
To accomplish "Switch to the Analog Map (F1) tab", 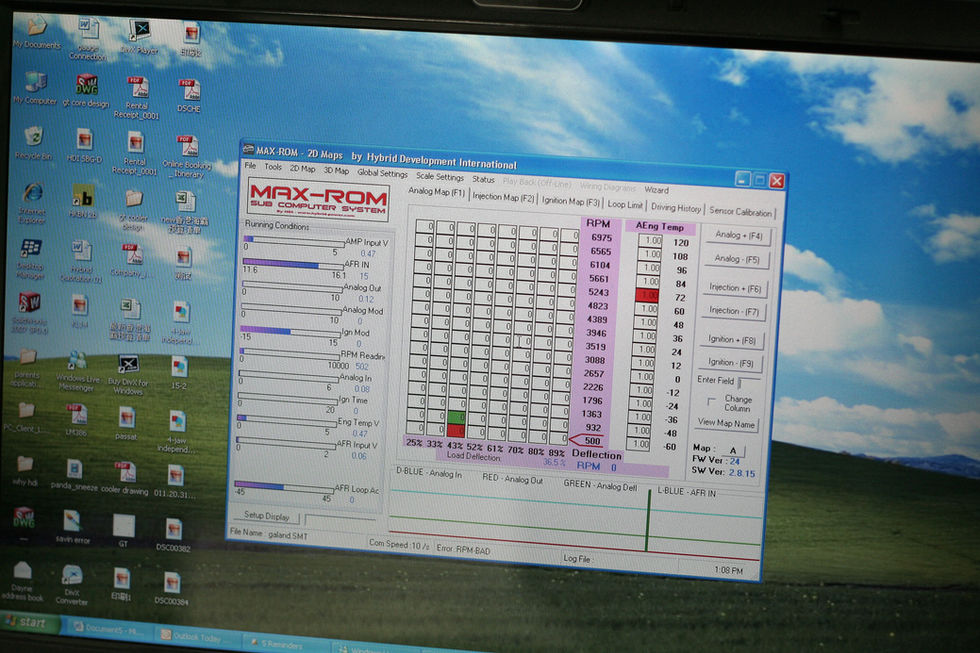I will tap(436, 192).
